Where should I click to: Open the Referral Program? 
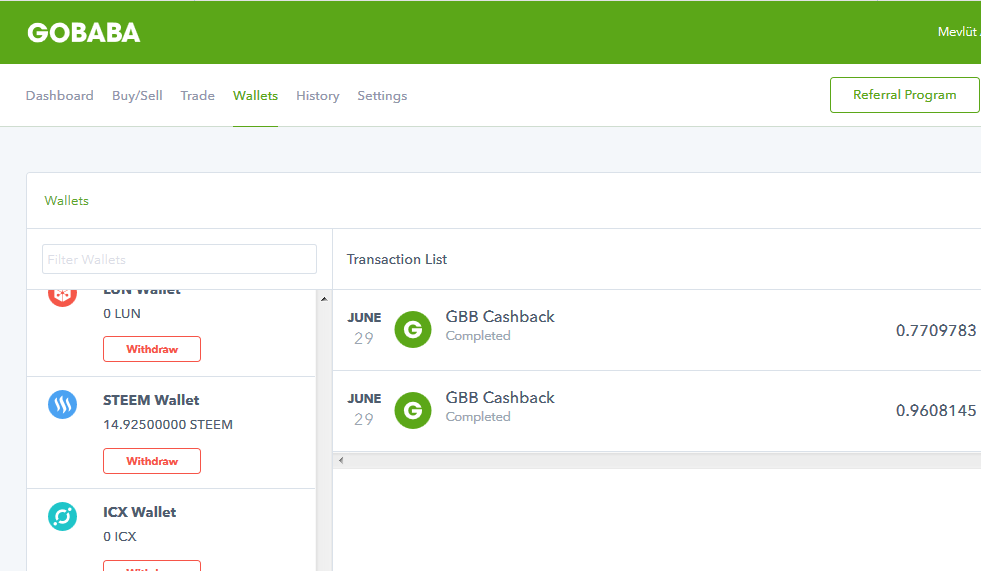coord(905,95)
